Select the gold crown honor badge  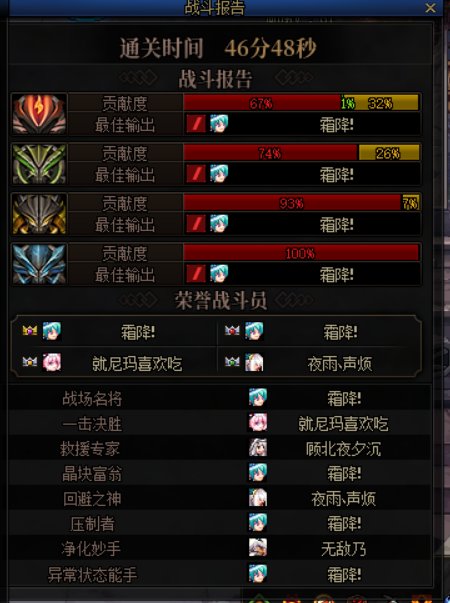[30, 330]
